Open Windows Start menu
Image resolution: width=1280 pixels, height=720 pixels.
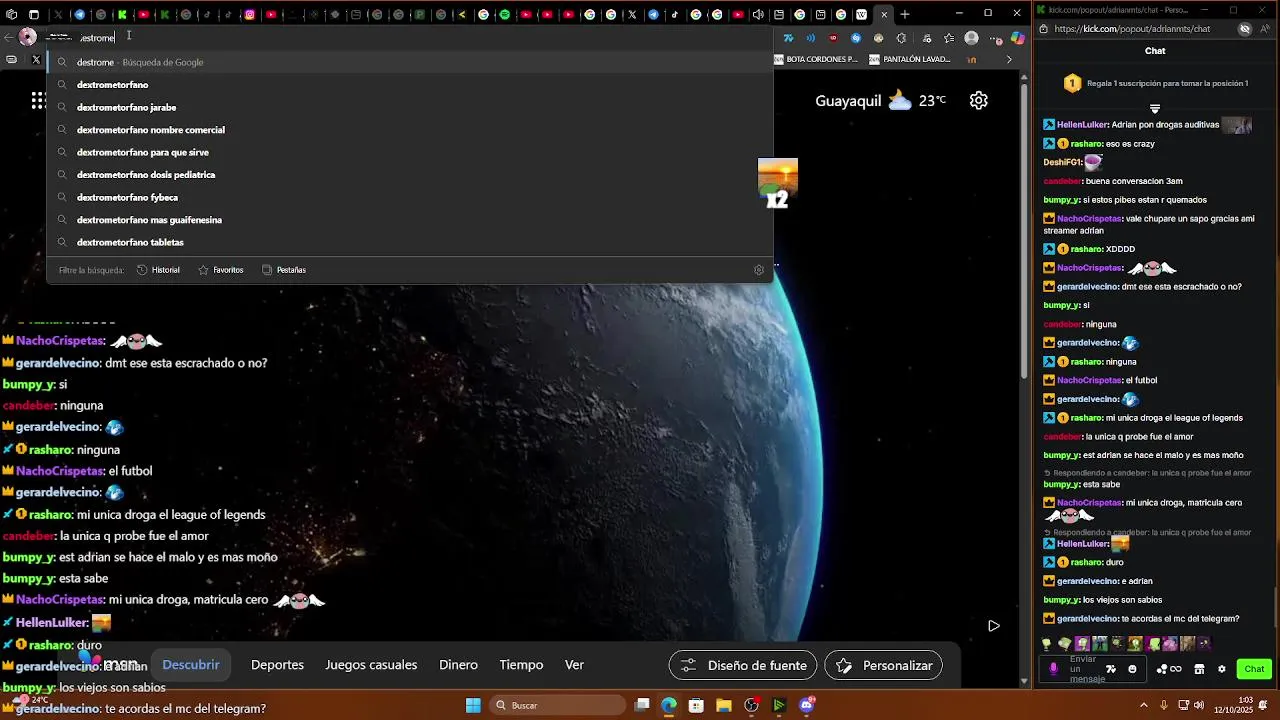[473, 705]
